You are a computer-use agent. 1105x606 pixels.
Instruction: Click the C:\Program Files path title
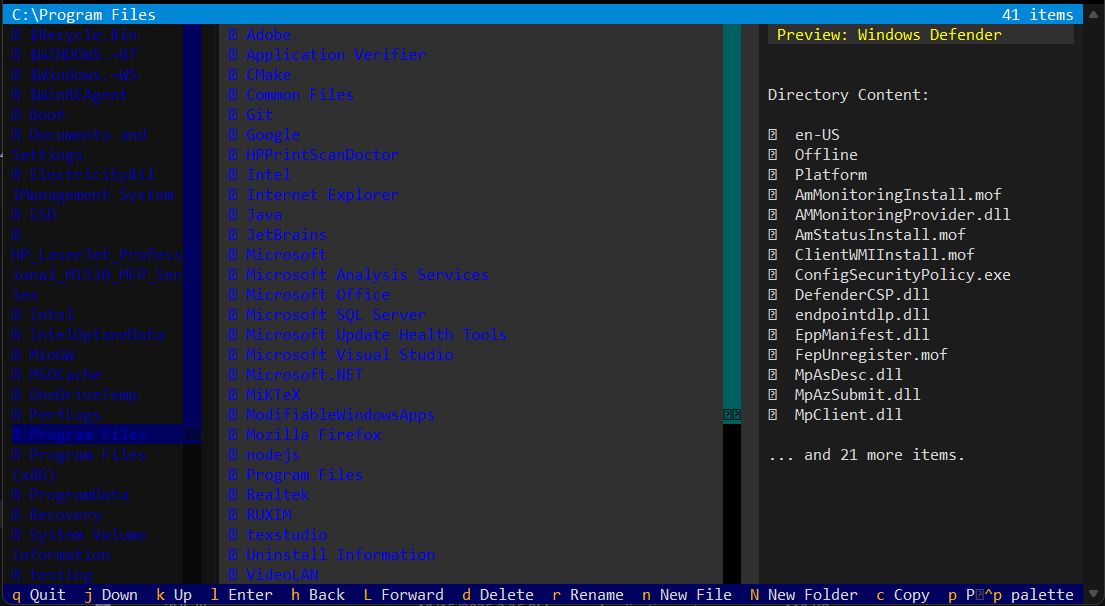(84, 15)
